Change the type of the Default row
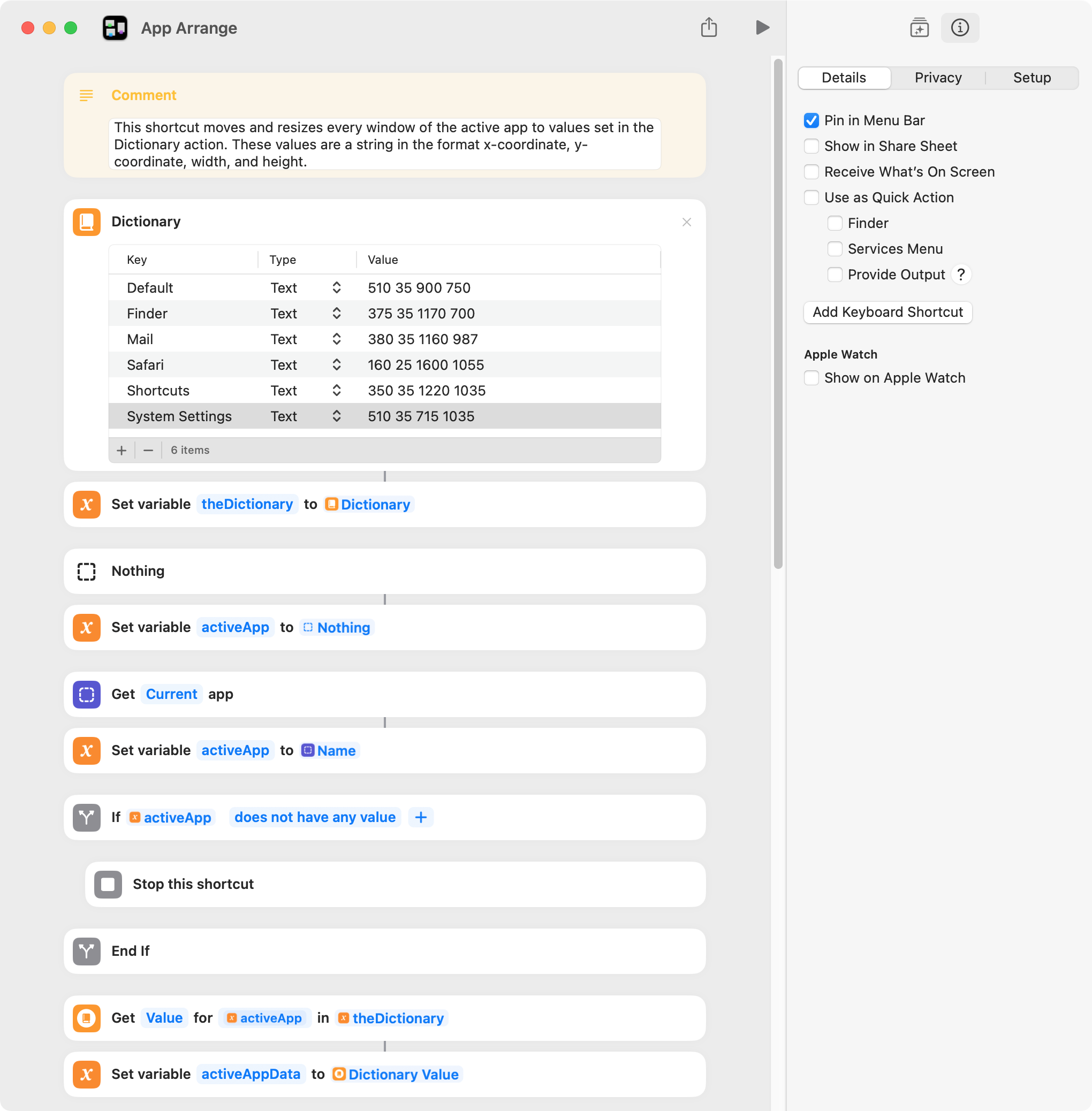 306,288
